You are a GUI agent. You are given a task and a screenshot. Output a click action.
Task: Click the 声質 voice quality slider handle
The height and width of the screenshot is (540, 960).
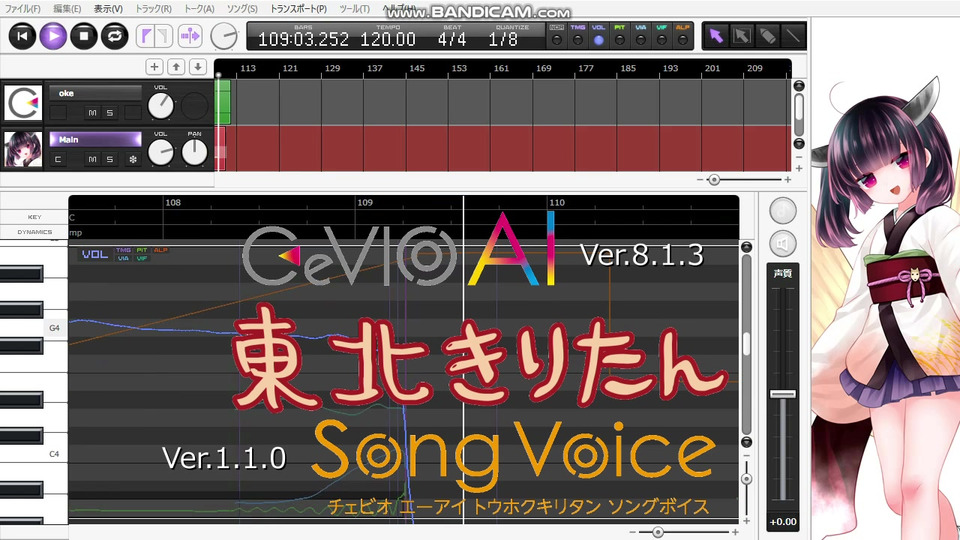[782, 394]
